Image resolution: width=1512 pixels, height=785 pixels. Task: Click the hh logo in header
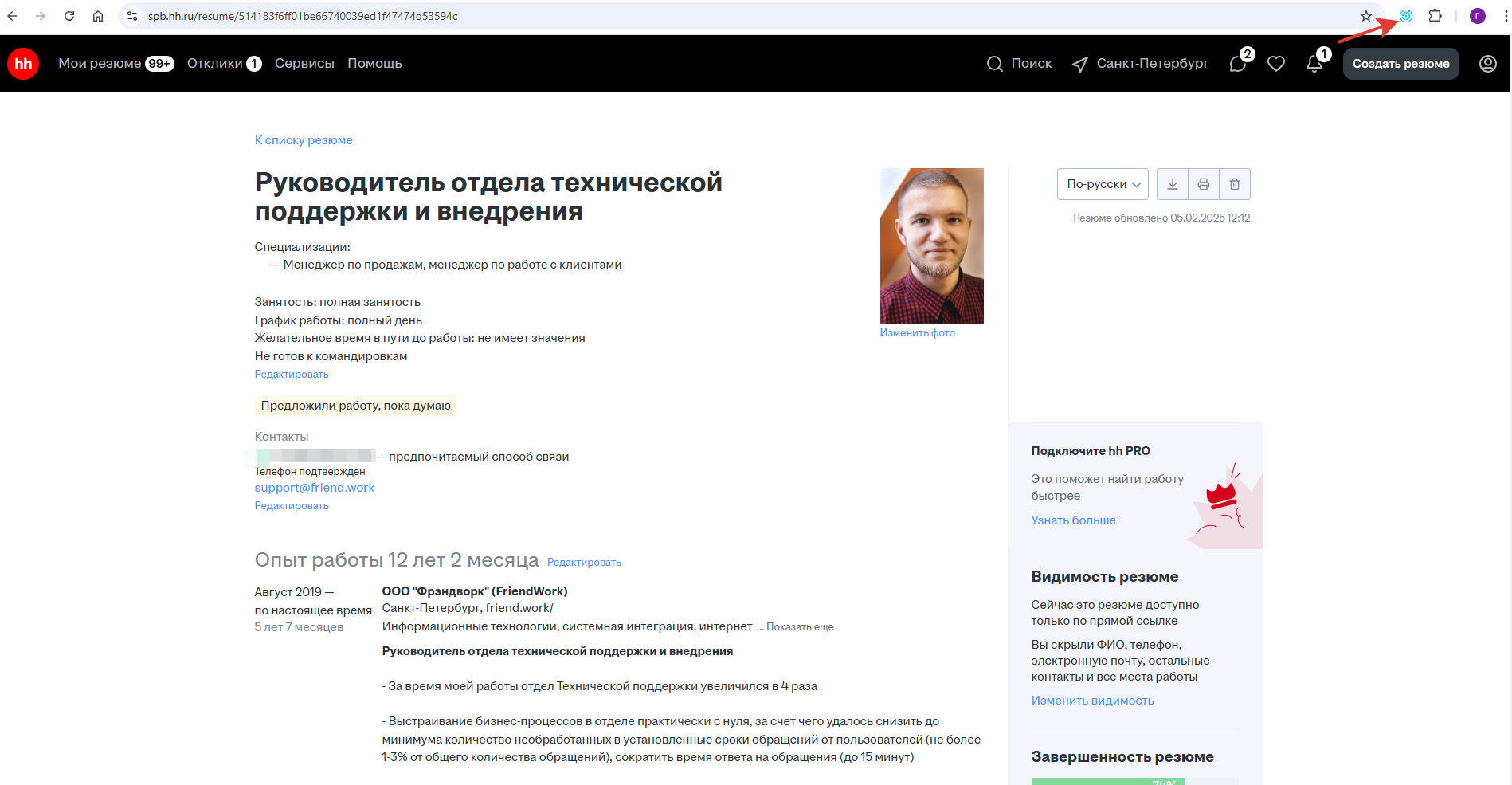click(23, 64)
